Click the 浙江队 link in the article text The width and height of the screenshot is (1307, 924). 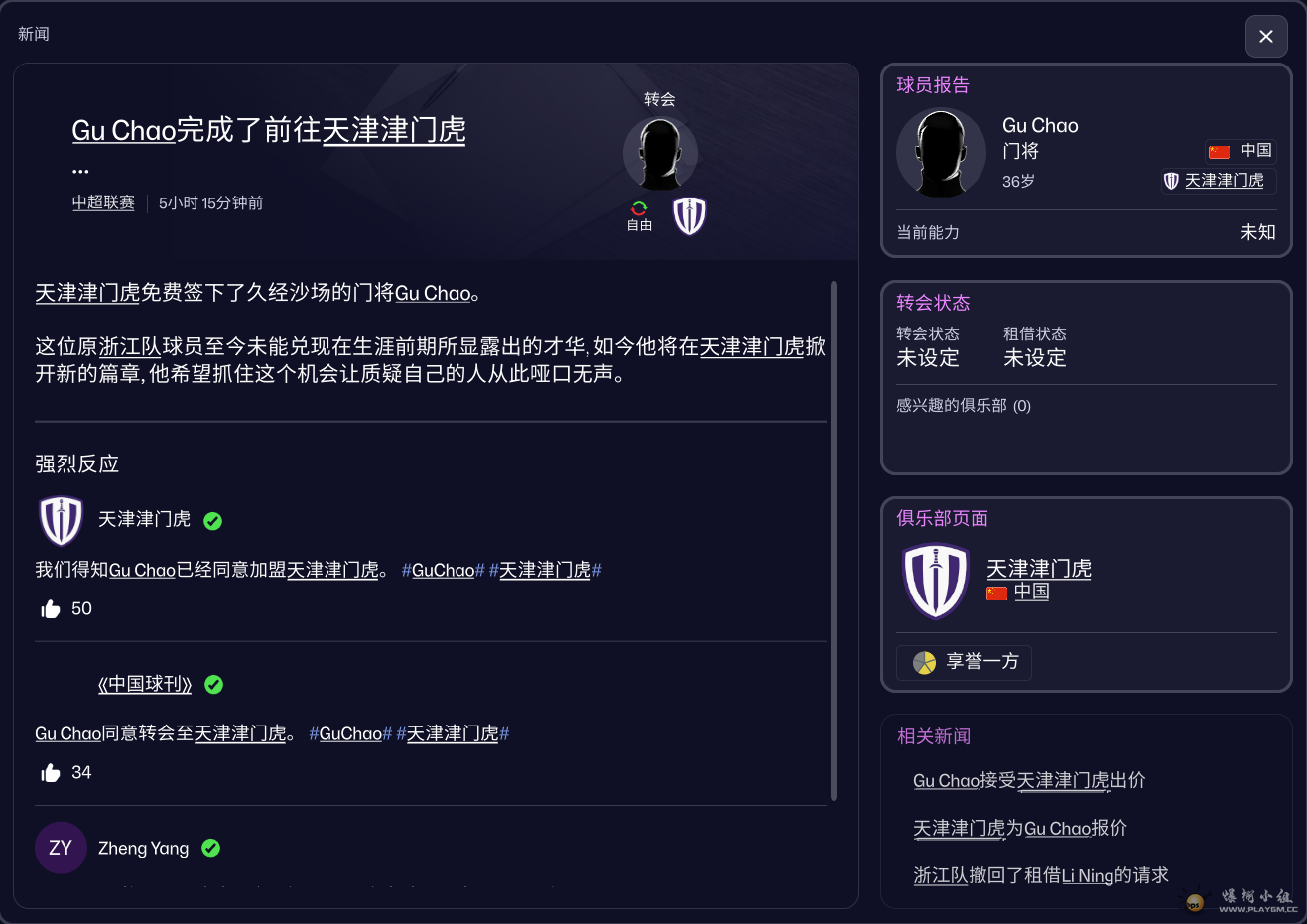point(130,347)
